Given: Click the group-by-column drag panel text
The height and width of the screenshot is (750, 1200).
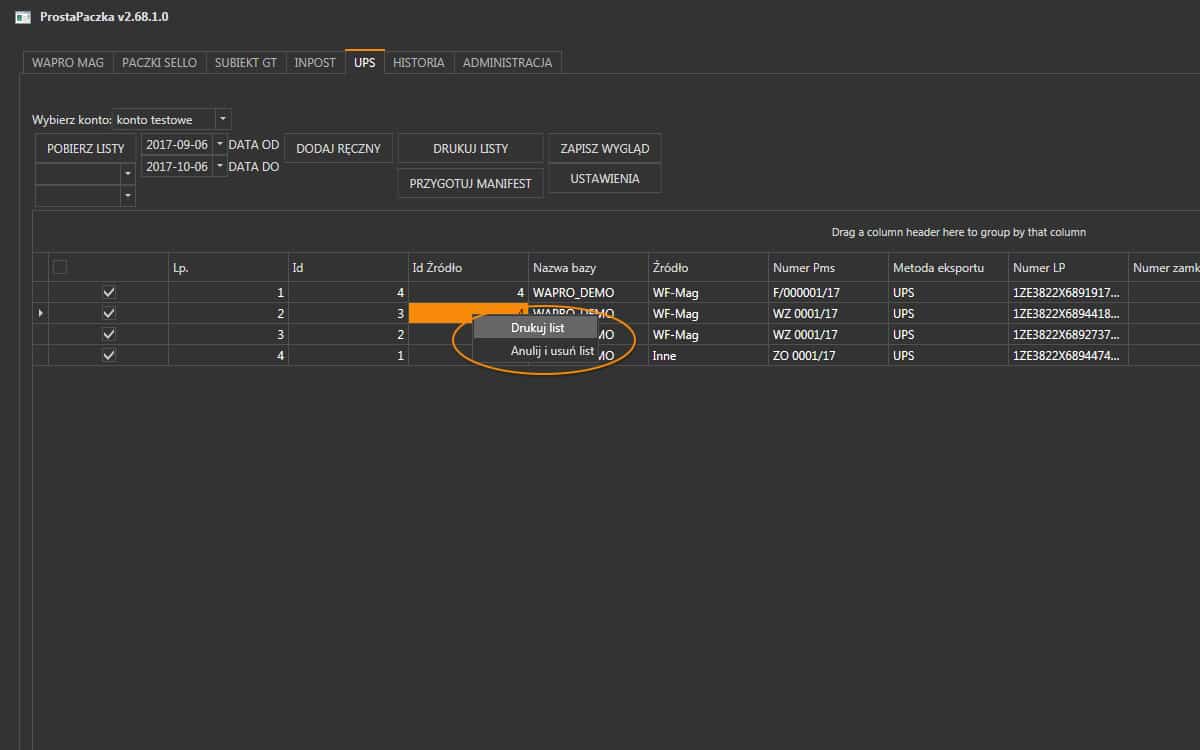Looking at the screenshot, I should [x=958, y=232].
